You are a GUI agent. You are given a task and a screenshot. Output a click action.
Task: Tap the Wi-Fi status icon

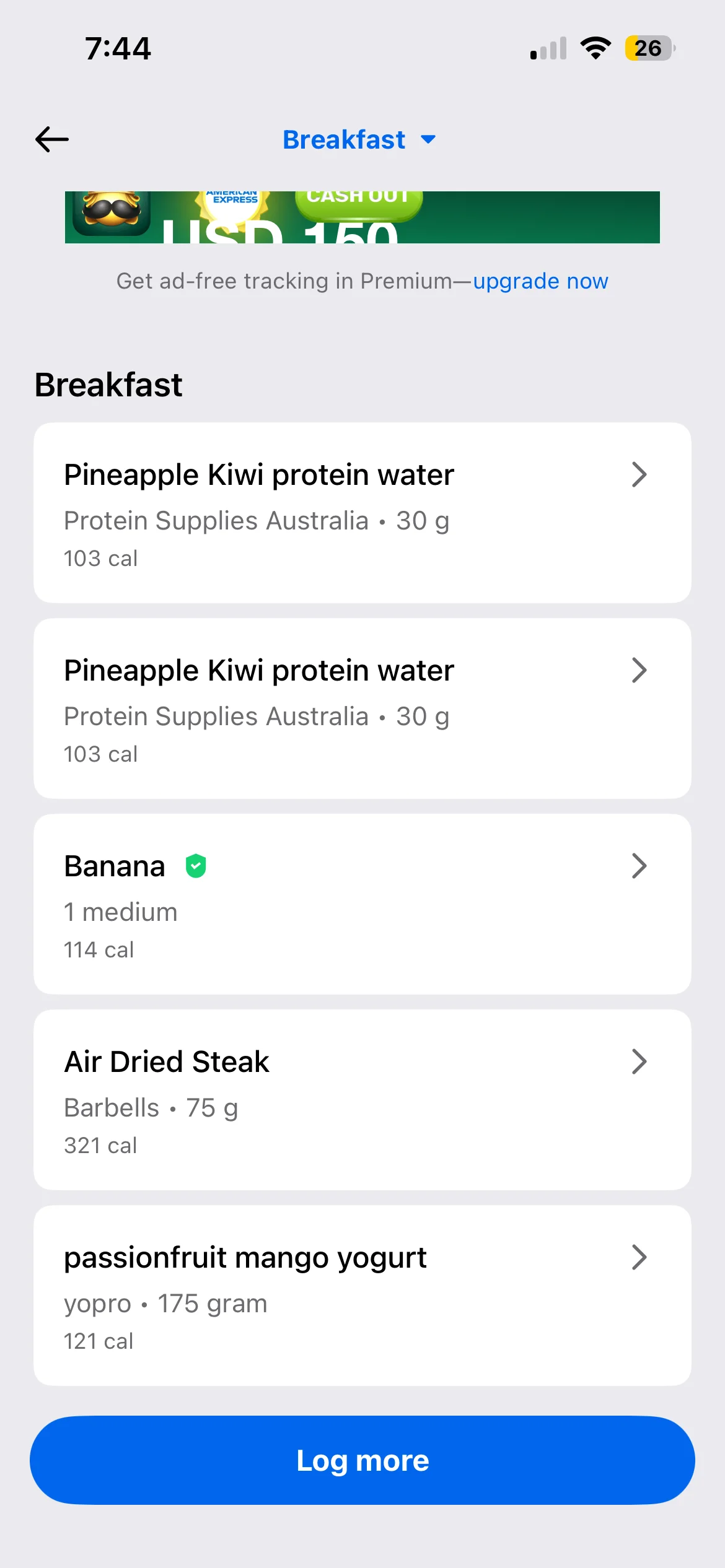click(595, 48)
